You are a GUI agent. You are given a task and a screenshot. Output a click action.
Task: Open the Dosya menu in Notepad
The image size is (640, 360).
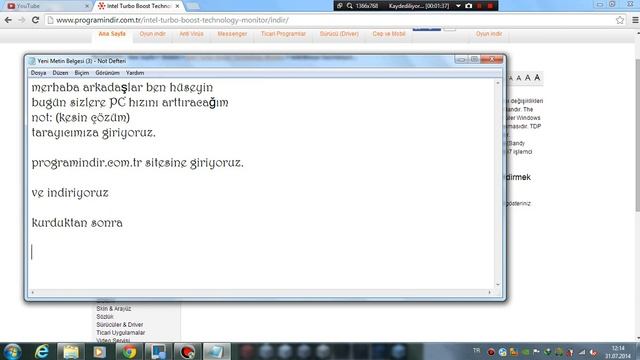point(38,73)
